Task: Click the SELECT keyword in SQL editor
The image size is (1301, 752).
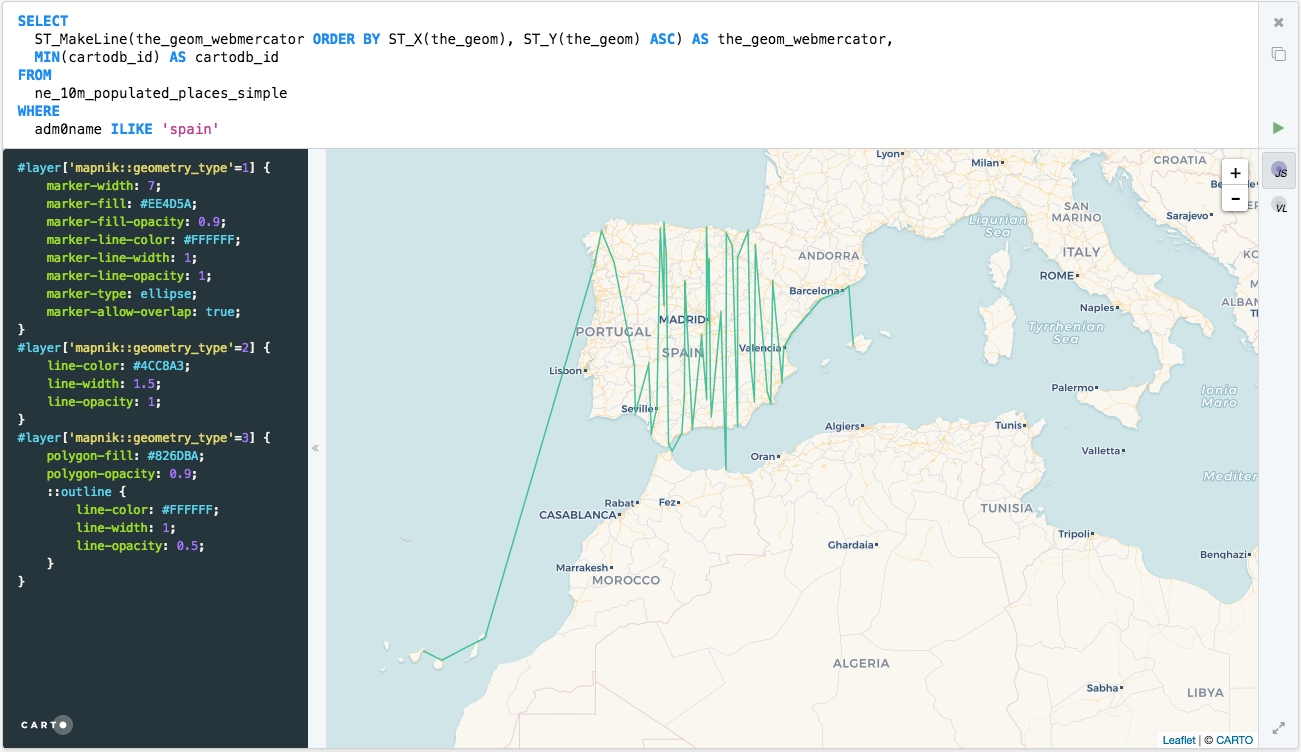Action: point(43,21)
